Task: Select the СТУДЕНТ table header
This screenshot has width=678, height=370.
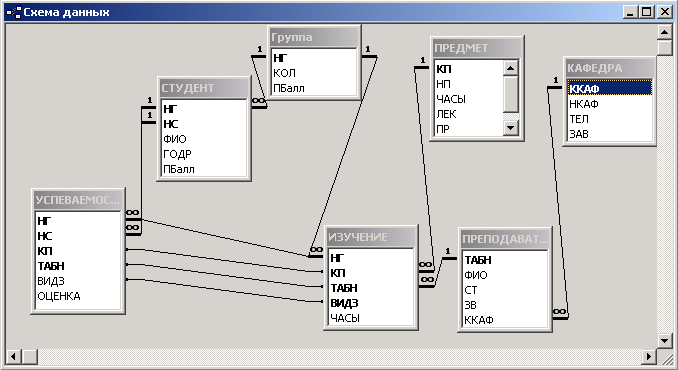Action: pos(204,88)
